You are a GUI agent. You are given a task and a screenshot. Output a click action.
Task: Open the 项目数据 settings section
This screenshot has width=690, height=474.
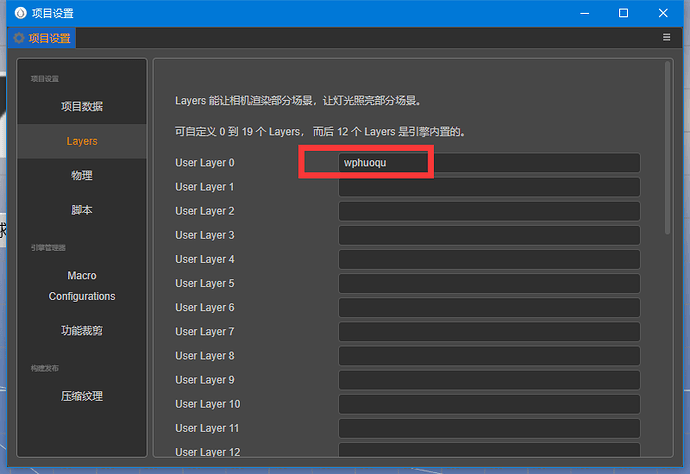pos(82,107)
